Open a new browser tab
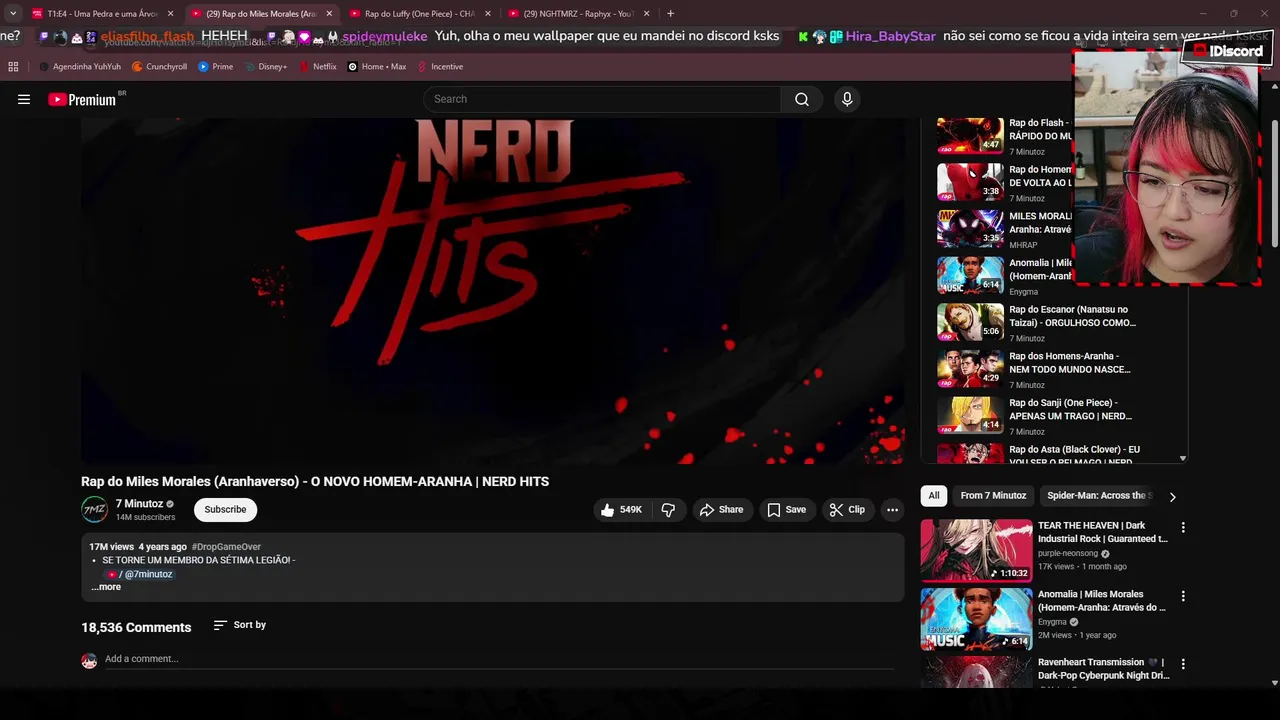Image resolution: width=1280 pixels, height=720 pixels. [670, 14]
